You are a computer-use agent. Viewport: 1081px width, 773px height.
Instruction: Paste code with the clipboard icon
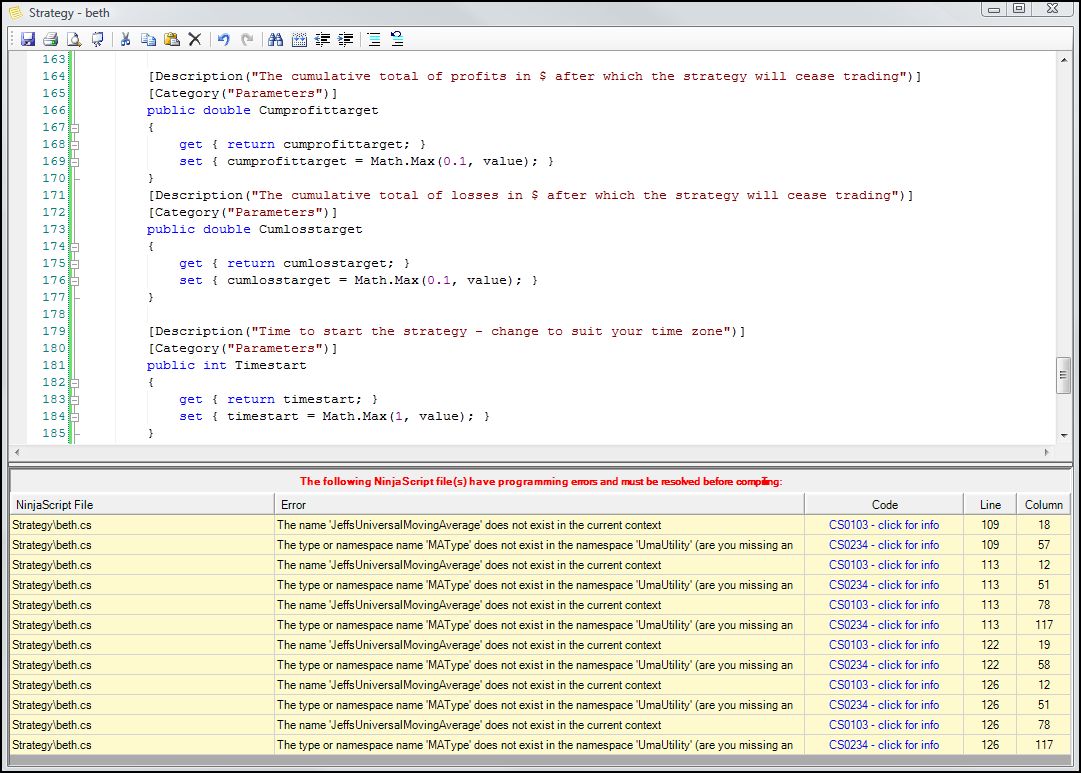172,39
